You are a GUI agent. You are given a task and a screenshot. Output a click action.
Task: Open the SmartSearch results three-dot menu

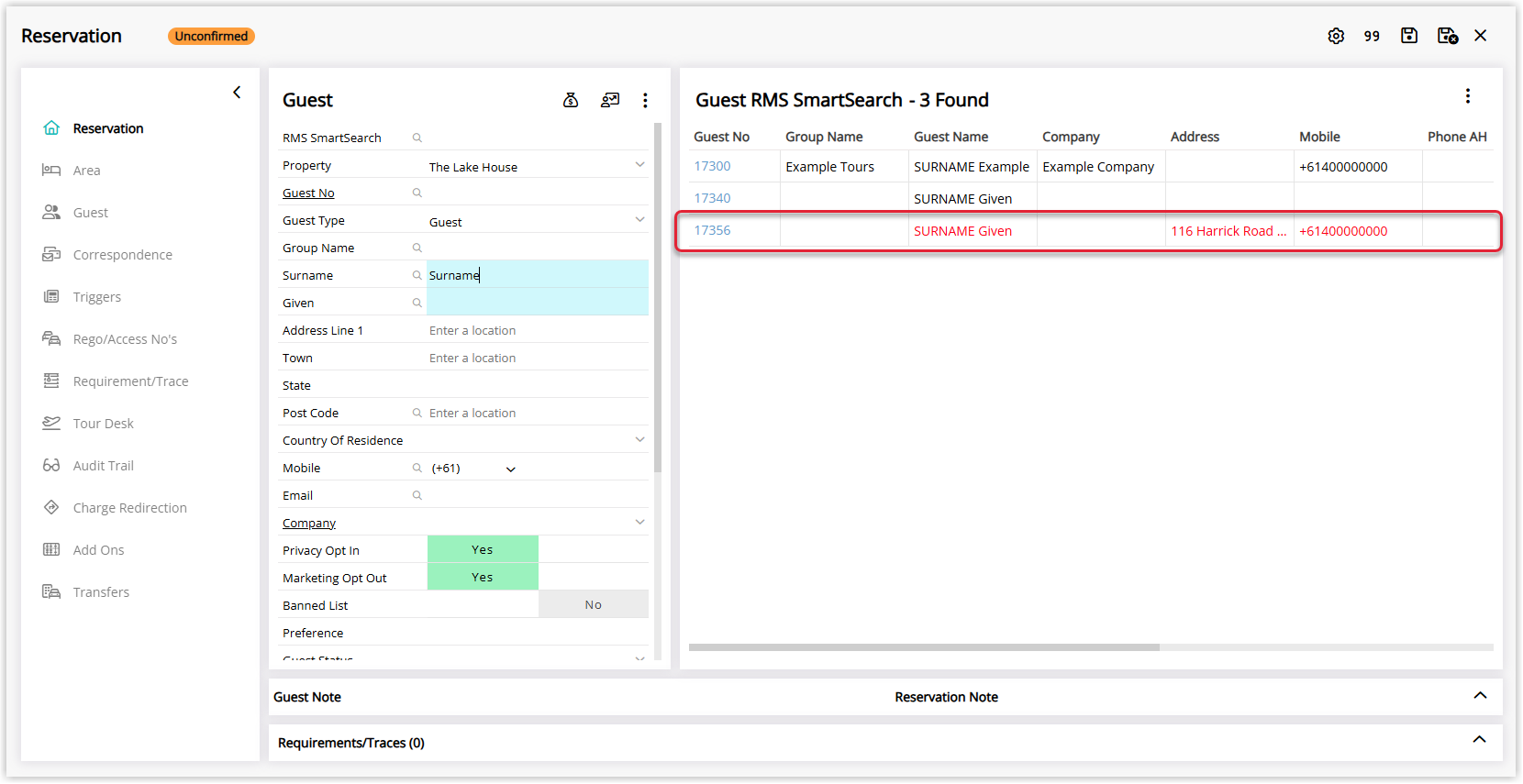(x=1468, y=96)
